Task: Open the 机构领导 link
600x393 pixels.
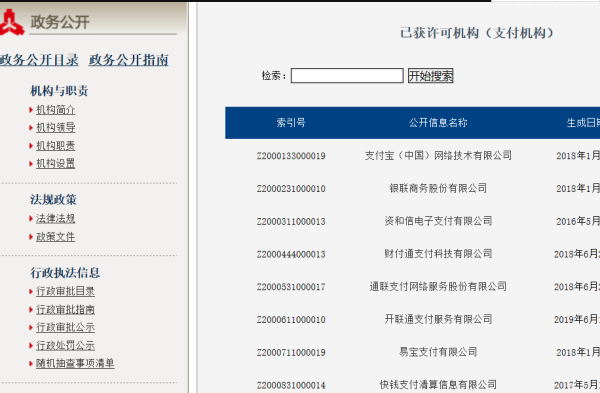Action: 55,128
